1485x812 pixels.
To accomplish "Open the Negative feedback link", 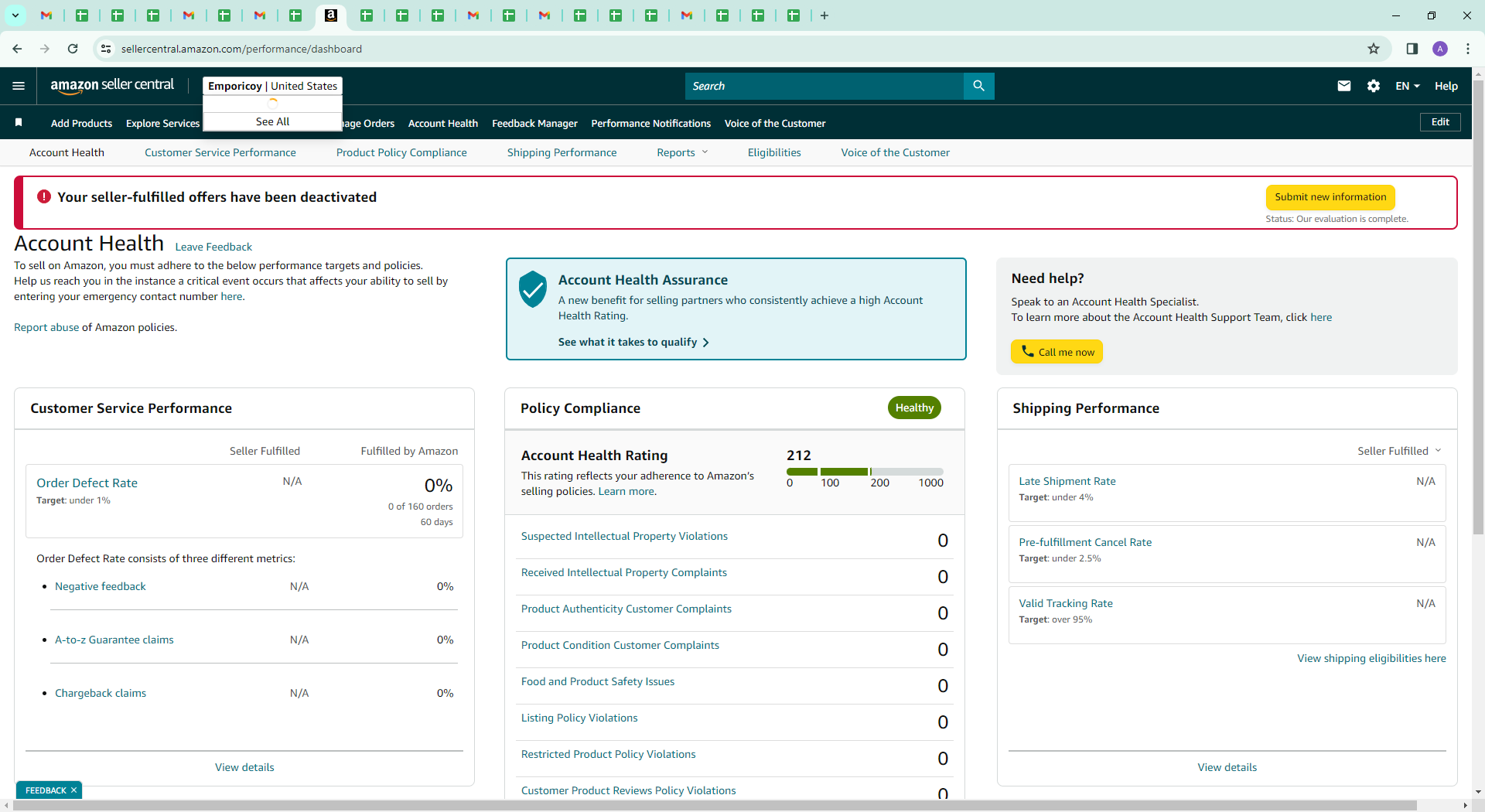I will click(x=101, y=586).
